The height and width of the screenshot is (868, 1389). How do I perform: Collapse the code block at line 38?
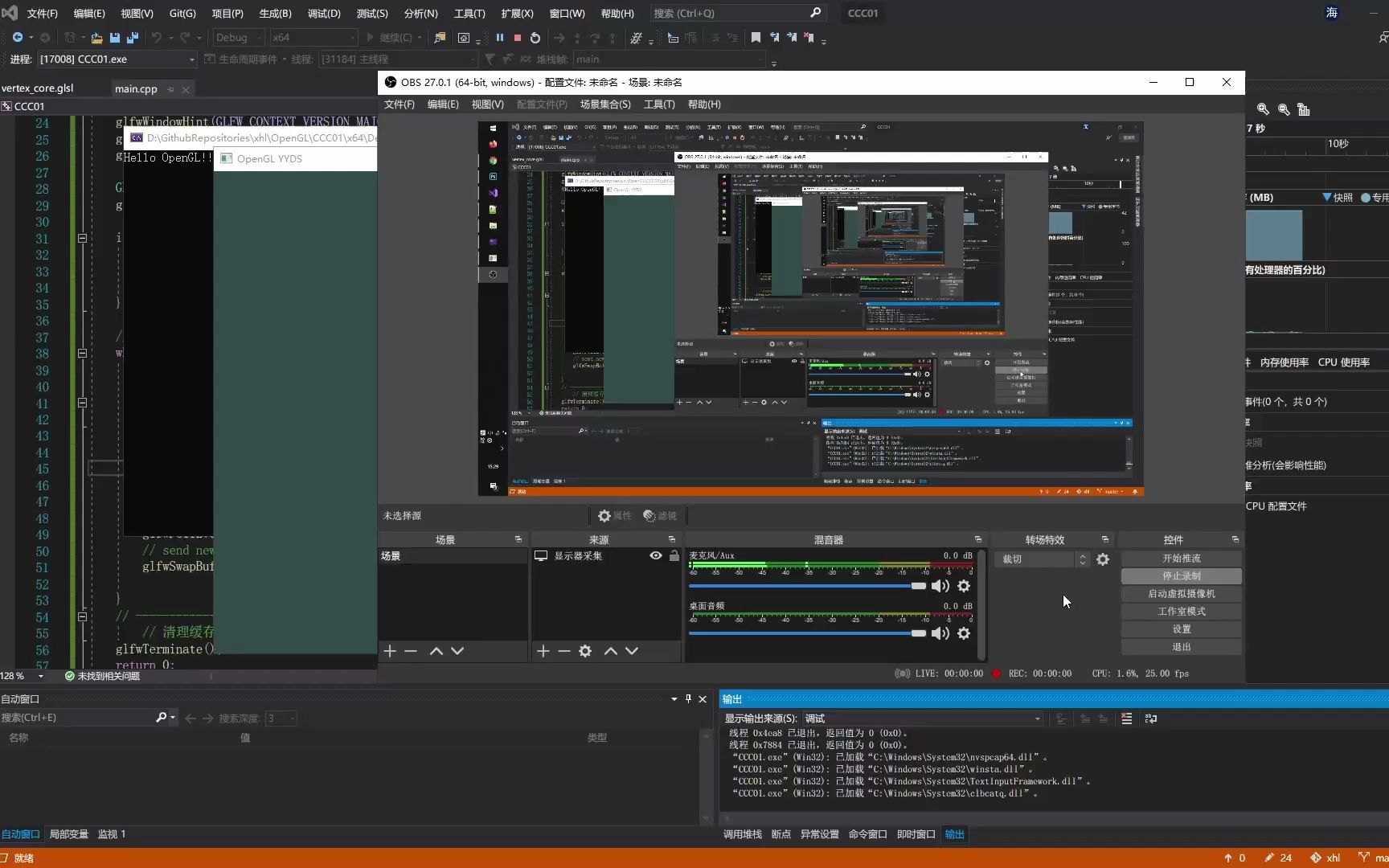82,353
